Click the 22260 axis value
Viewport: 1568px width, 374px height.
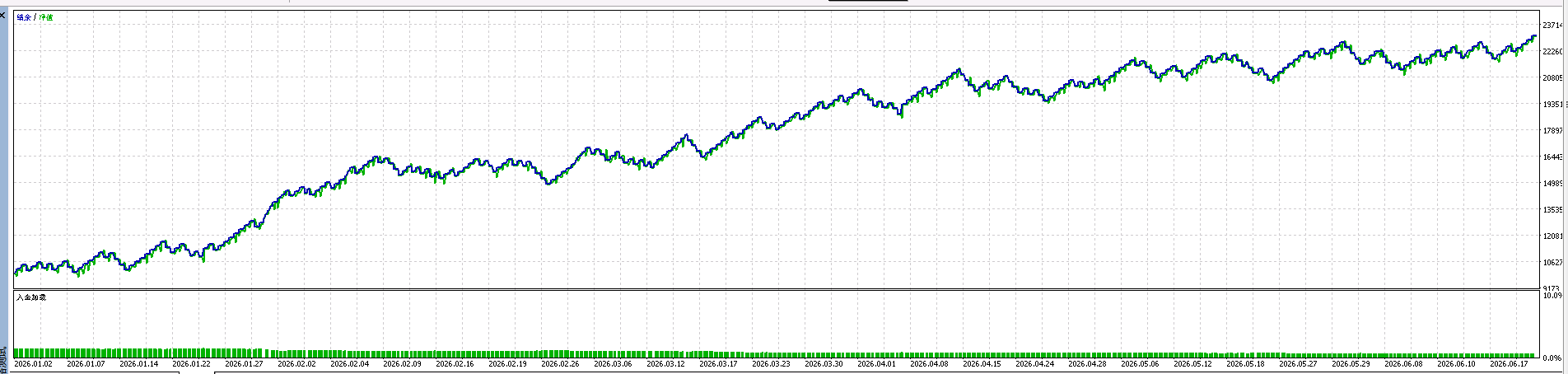pyautogui.click(x=1552, y=52)
